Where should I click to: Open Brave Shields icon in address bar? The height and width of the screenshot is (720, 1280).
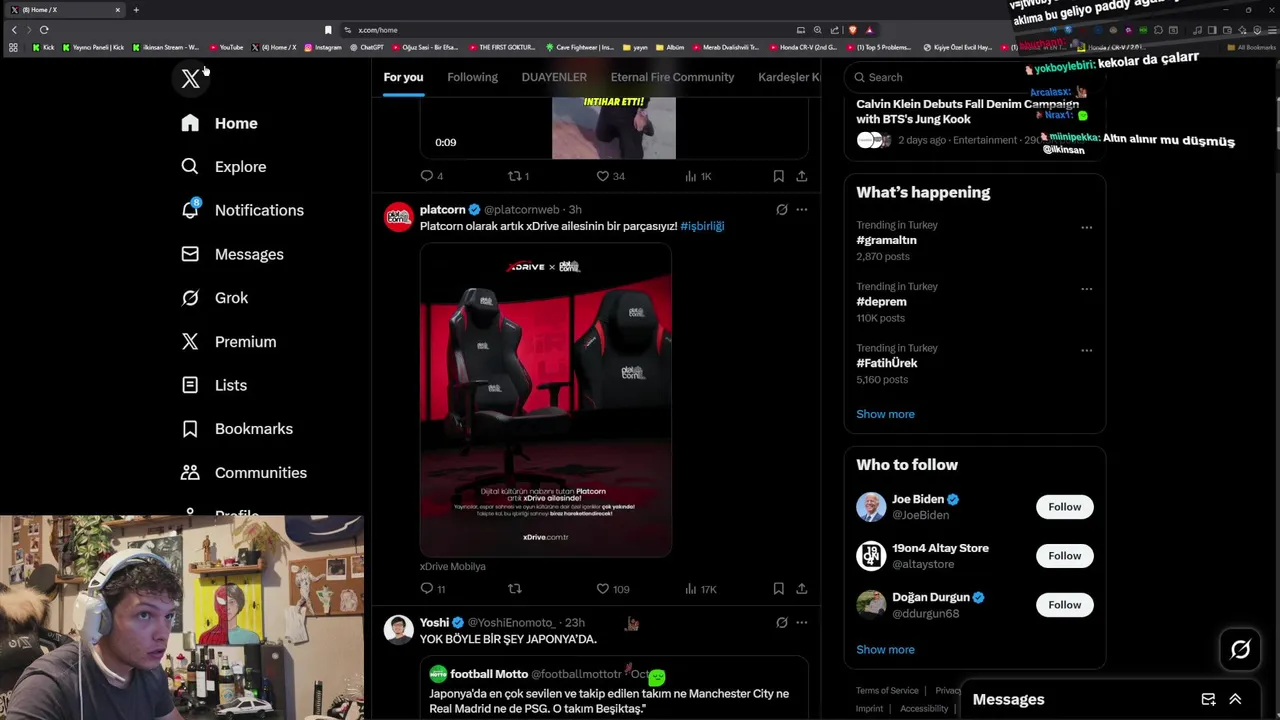[x=852, y=30]
